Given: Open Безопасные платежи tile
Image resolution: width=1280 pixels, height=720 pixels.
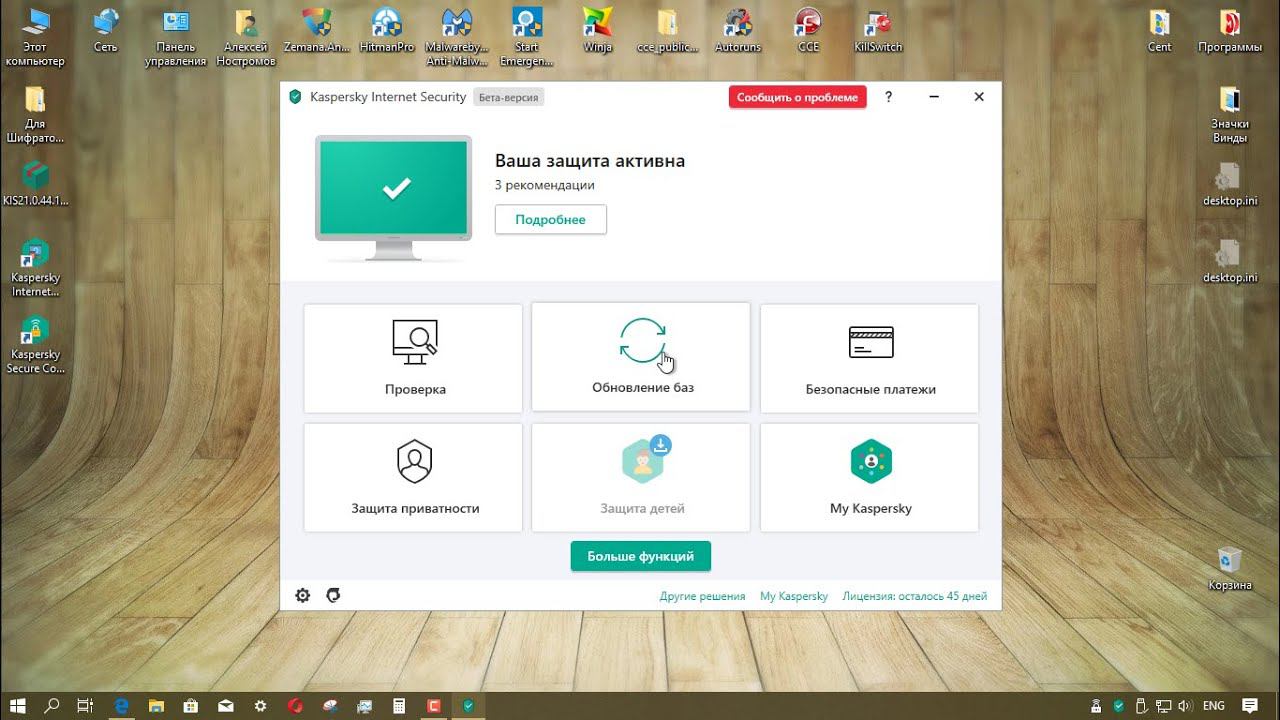Looking at the screenshot, I should (869, 358).
